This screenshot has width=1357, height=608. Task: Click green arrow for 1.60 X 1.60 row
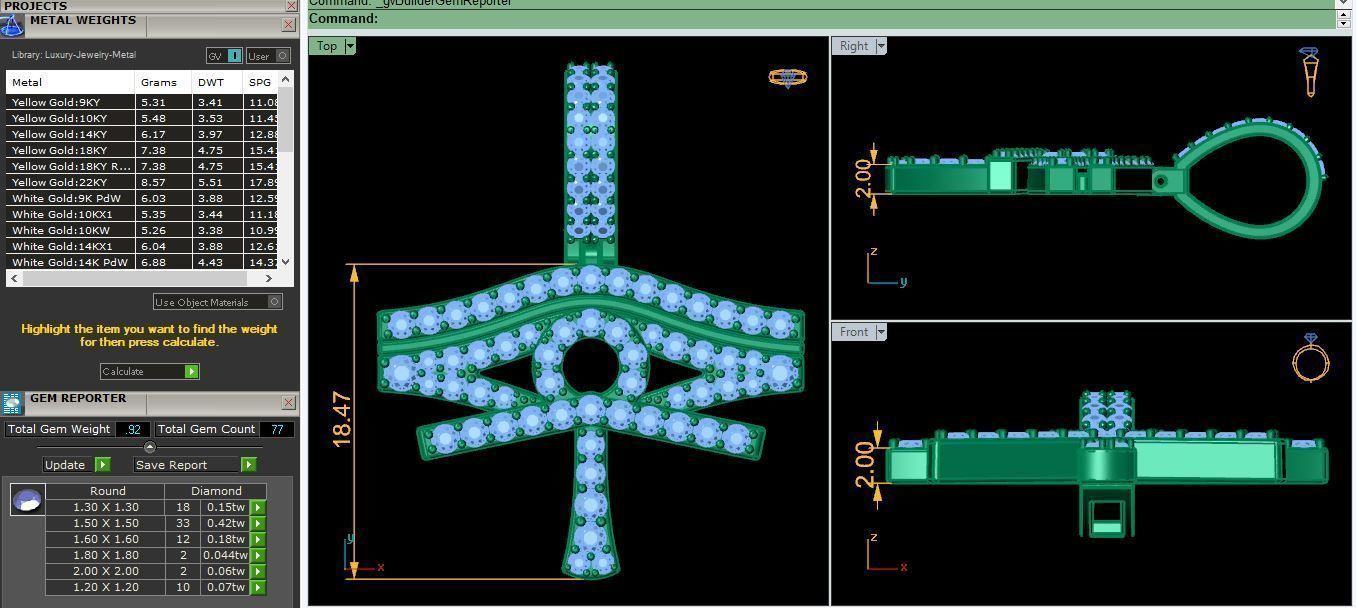pos(258,539)
